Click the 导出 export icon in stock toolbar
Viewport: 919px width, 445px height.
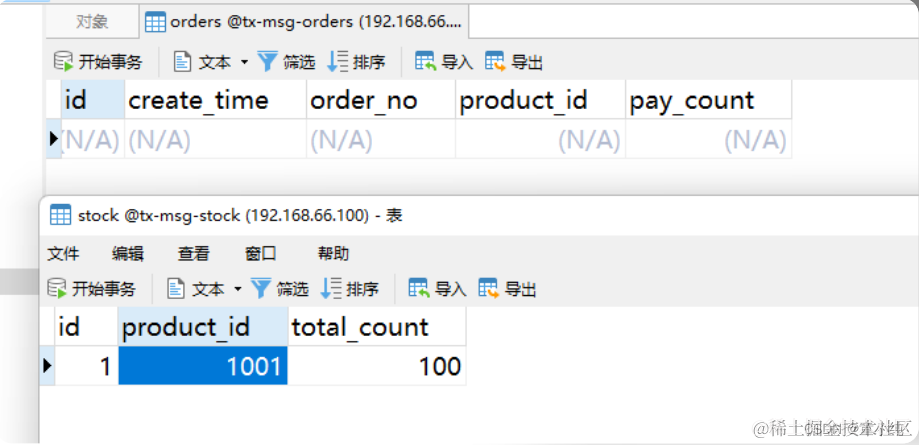point(489,288)
